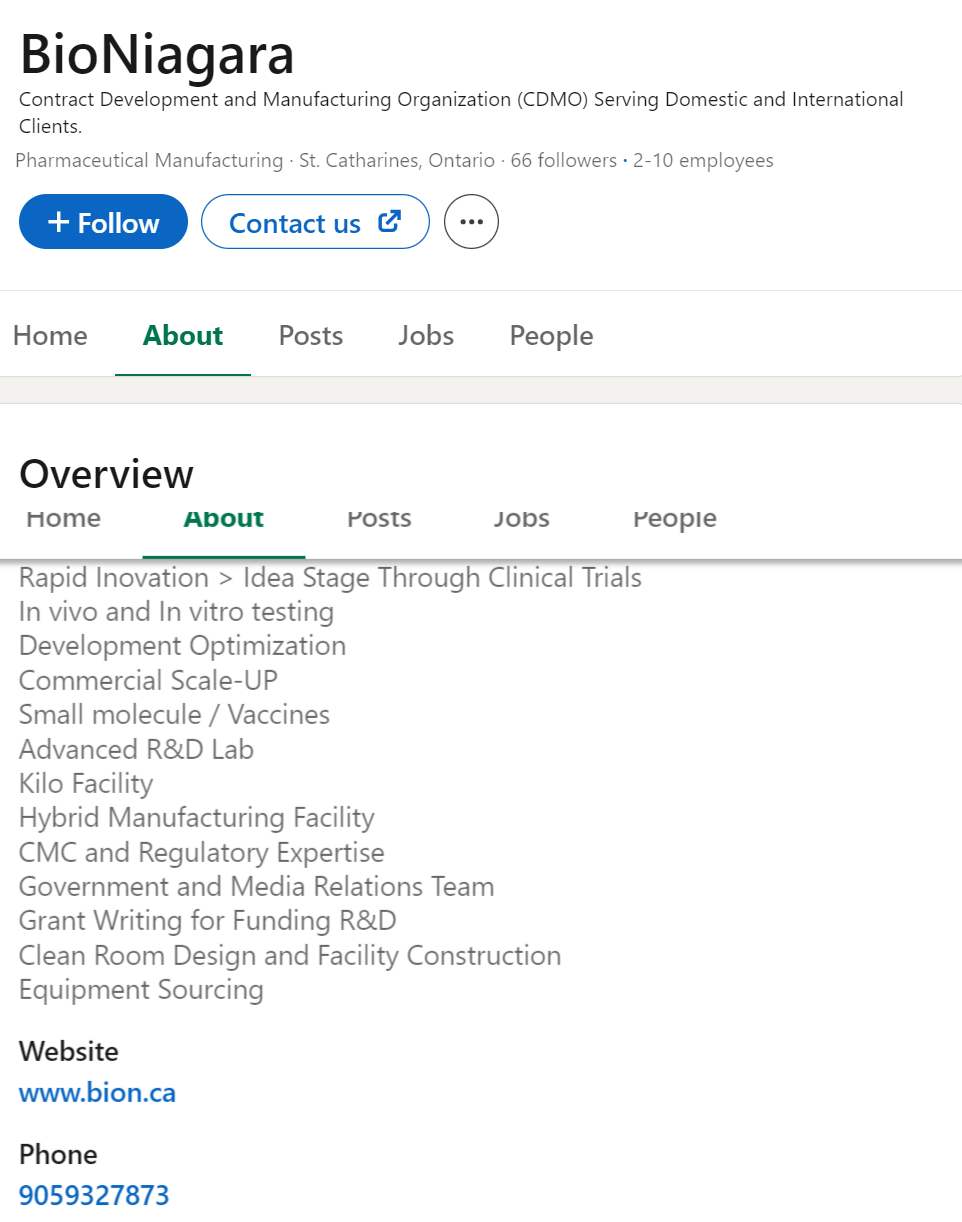Open the three-dots more options menu
The image size is (962, 1222).
pos(471,222)
